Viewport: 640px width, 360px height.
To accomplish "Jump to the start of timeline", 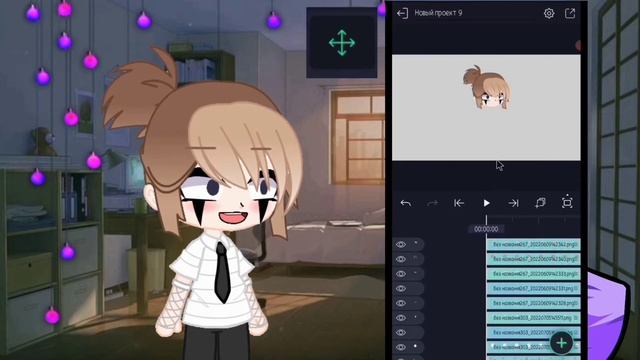I will point(459,203).
